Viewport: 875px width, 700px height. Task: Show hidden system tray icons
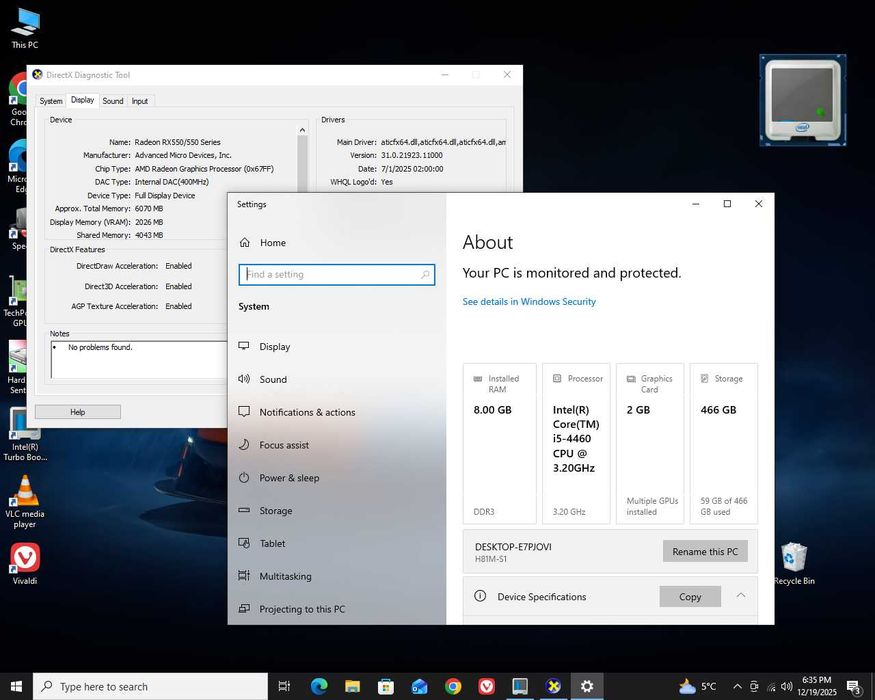737,686
